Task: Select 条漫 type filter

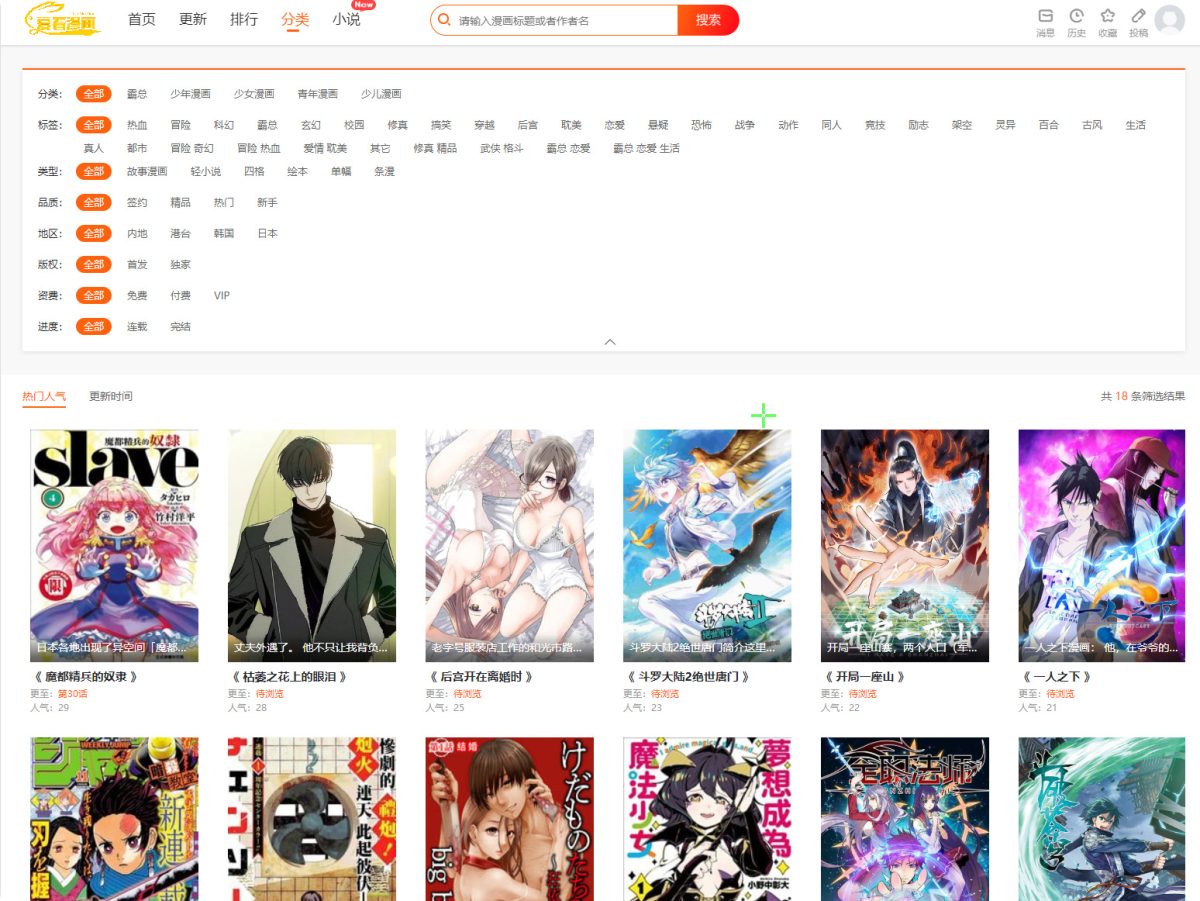Action: pyautogui.click(x=384, y=172)
